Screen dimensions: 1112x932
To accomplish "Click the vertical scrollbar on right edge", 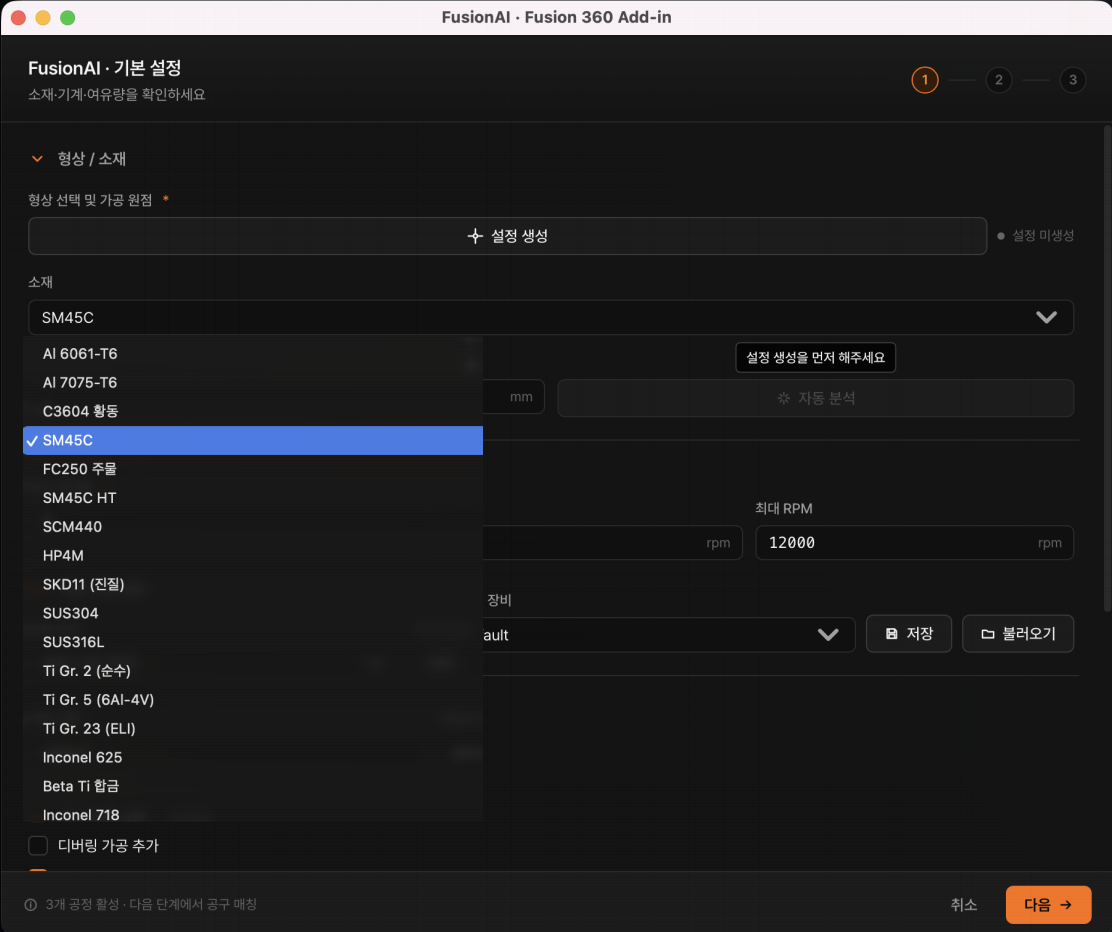I will 1107,369.
